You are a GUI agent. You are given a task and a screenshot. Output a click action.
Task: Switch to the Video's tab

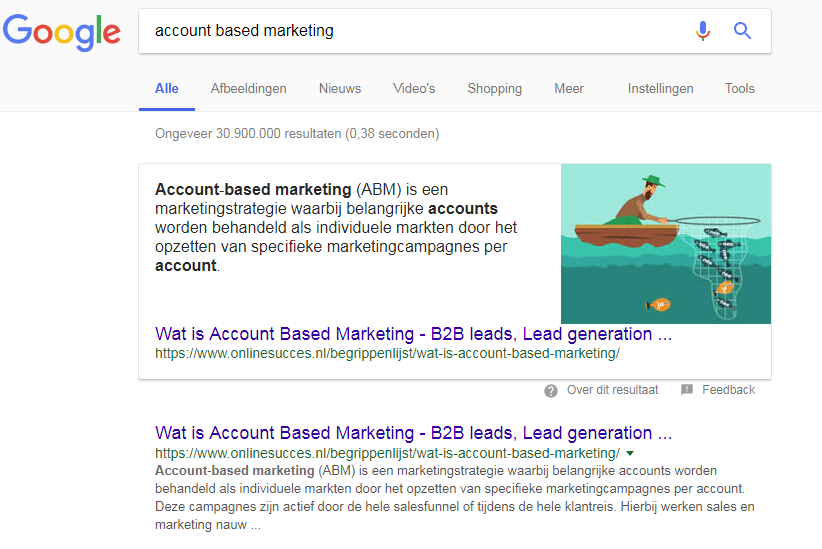(414, 89)
